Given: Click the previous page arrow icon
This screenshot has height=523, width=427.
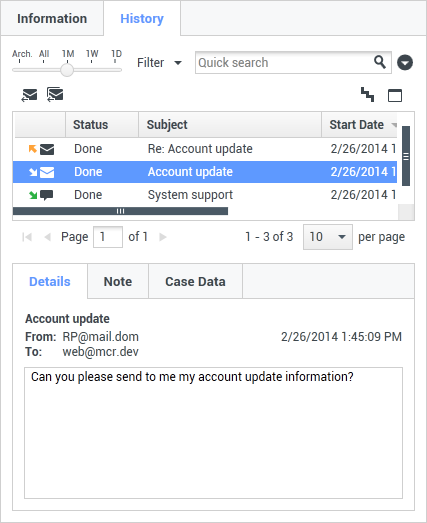Looking at the screenshot, I should 47,237.
